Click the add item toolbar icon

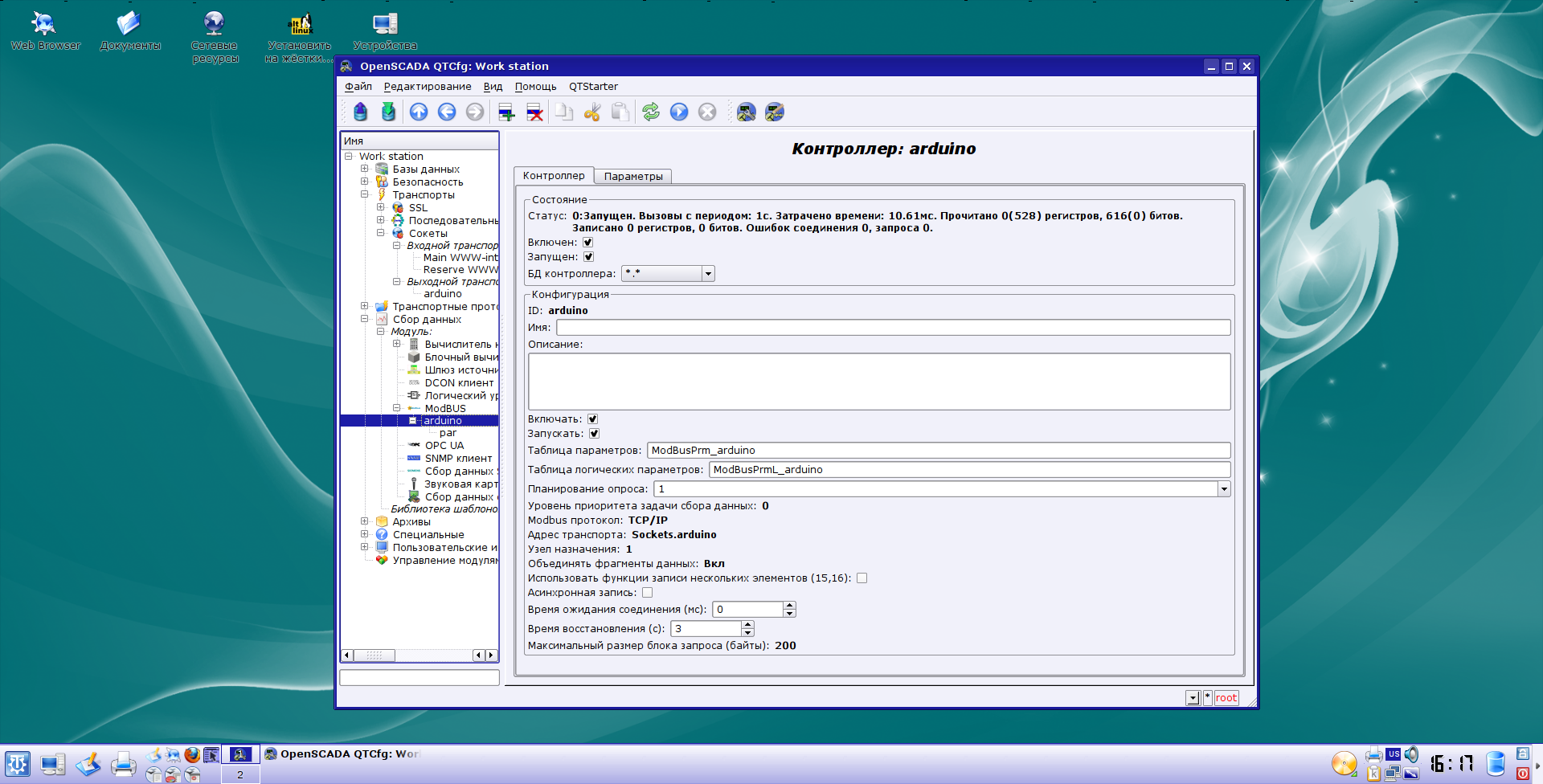tap(506, 112)
